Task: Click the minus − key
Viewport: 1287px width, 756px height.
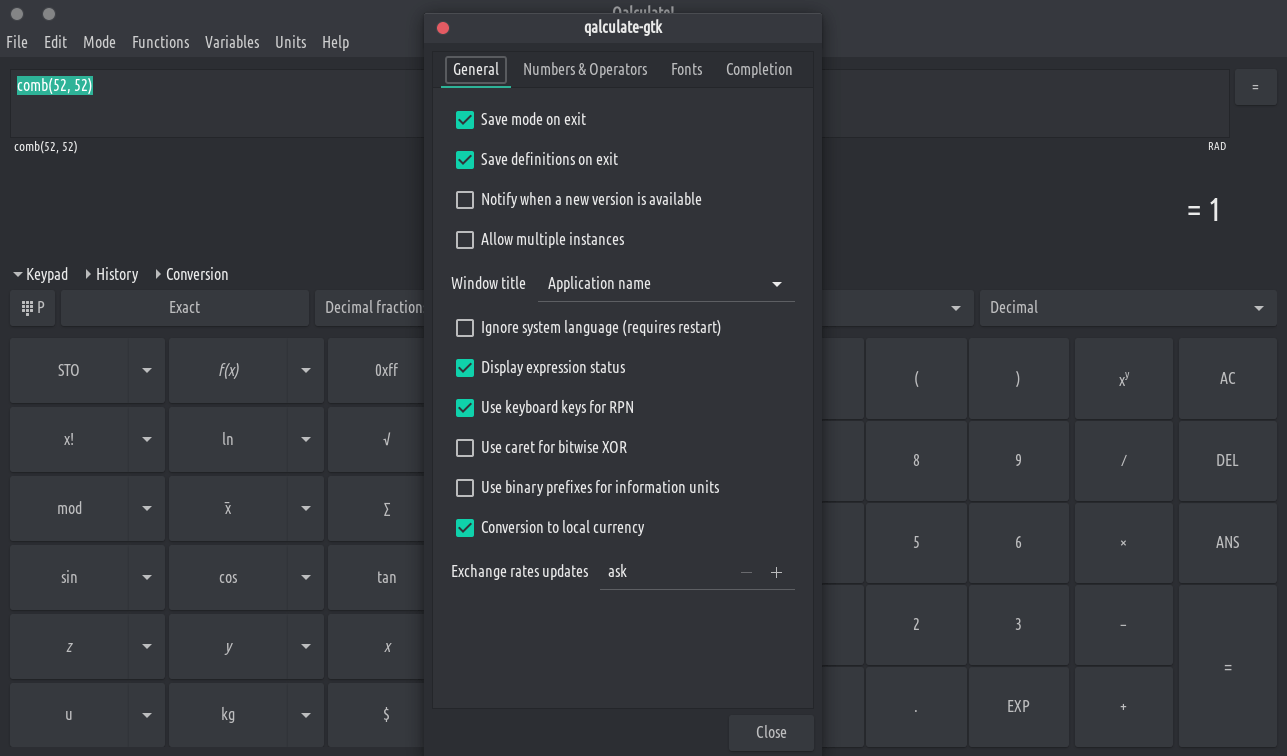Action: pyautogui.click(x=1123, y=624)
